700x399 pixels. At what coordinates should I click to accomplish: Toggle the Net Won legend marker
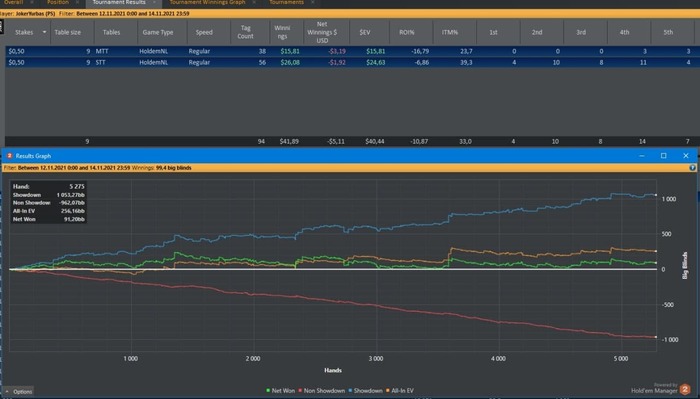(268, 391)
